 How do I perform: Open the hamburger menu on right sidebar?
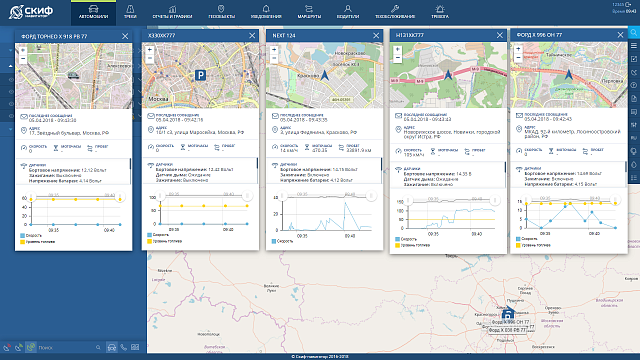click(634, 46)
